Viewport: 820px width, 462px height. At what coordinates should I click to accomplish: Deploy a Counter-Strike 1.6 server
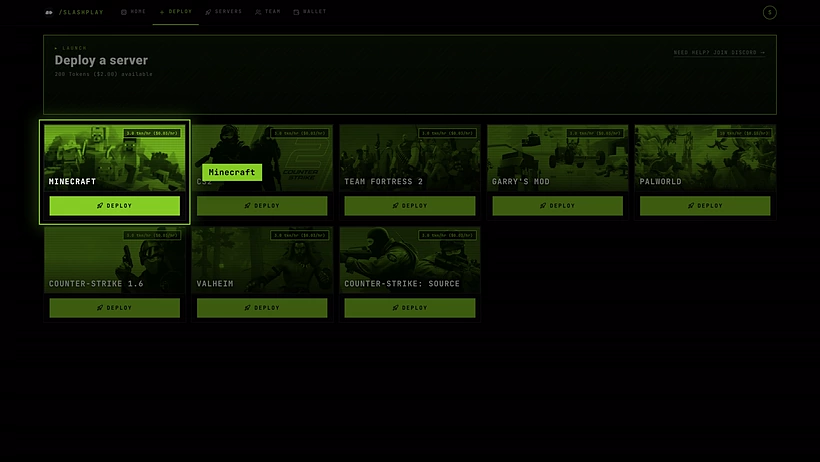click(115, 308)
